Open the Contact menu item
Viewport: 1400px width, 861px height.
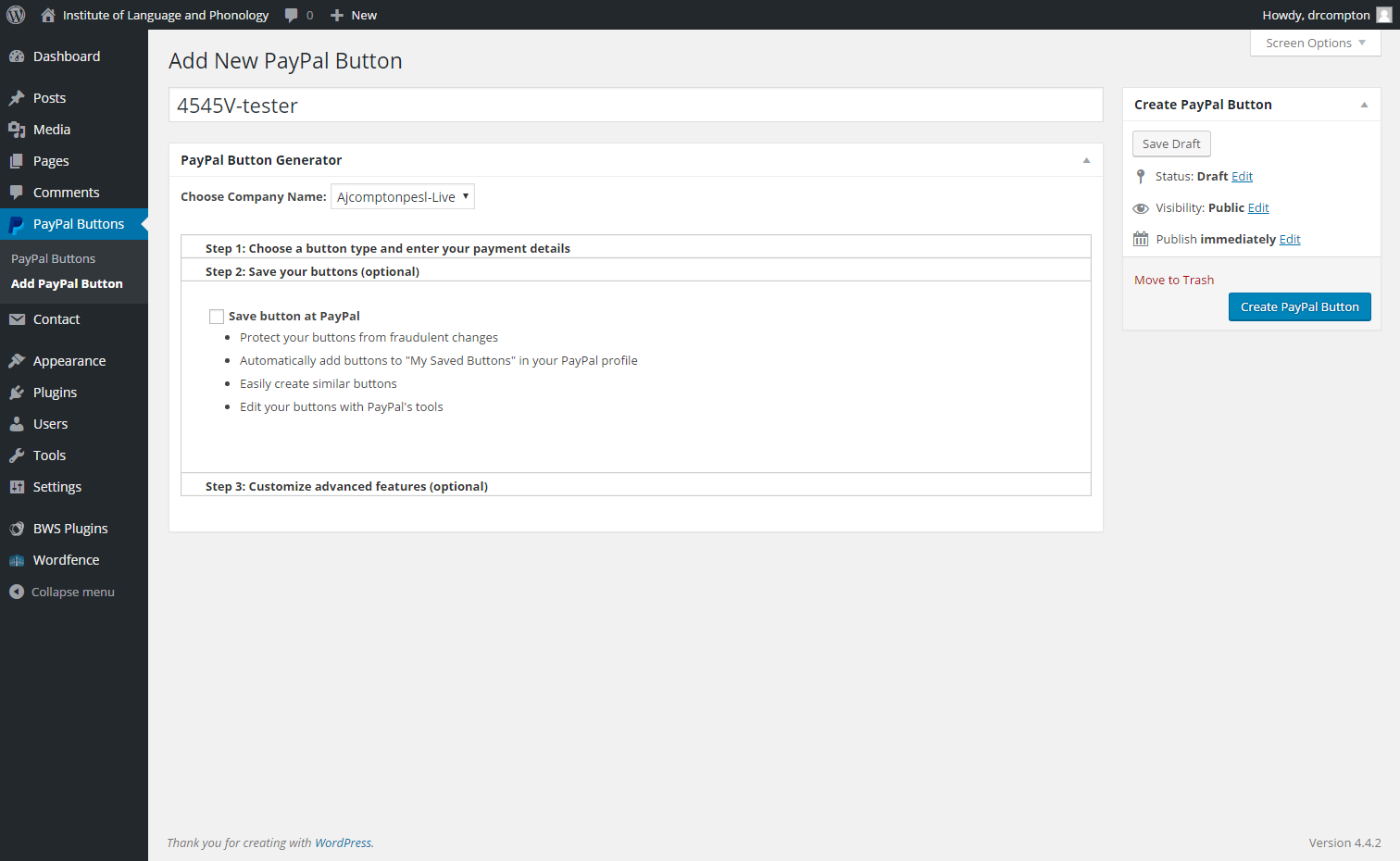(74, 319)
